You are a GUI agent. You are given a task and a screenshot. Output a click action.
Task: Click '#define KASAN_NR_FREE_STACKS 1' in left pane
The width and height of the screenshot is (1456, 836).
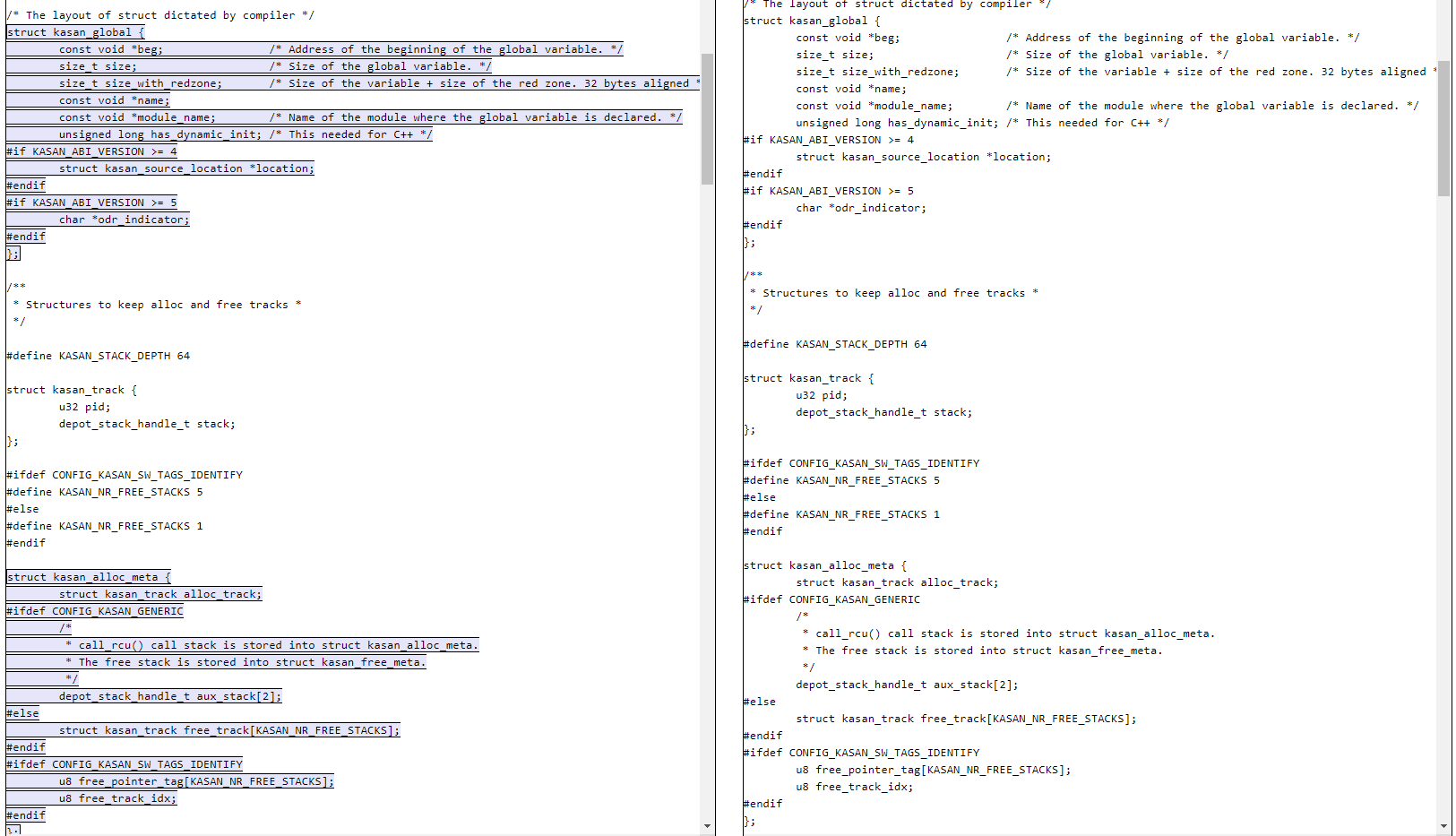click(x=104, y=526)
